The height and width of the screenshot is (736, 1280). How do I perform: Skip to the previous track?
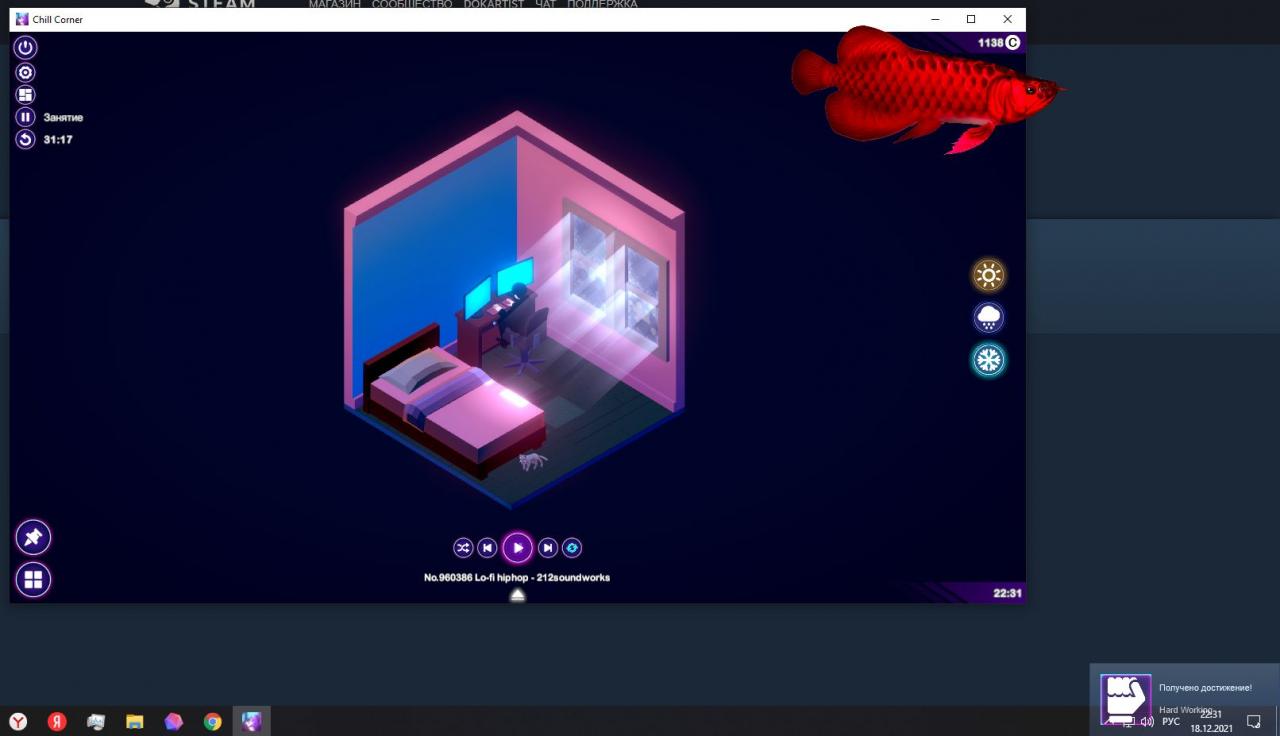click(x=487, y=547)
